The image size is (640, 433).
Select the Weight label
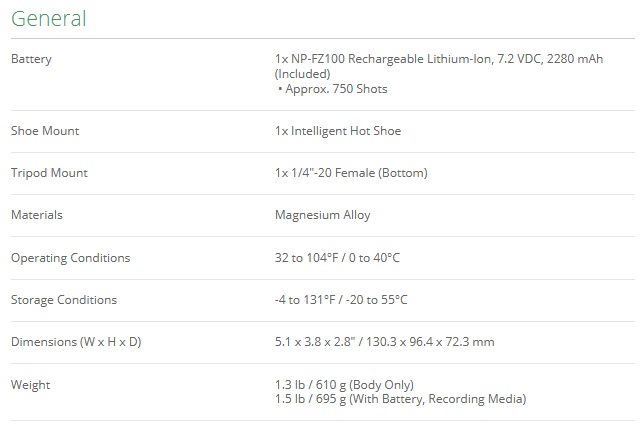click(31, 385)
